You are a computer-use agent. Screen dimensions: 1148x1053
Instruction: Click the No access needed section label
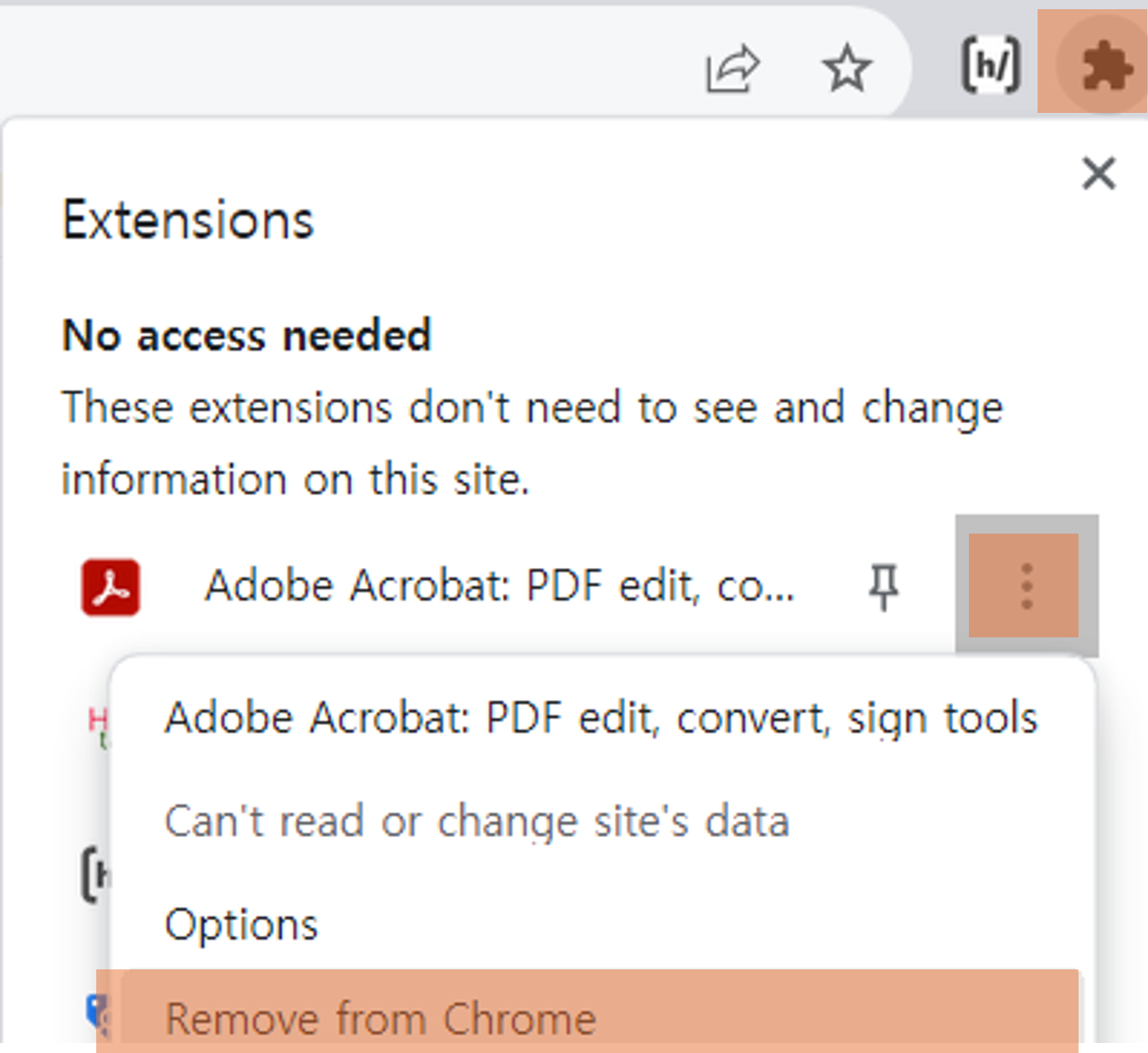coord(245,335)
